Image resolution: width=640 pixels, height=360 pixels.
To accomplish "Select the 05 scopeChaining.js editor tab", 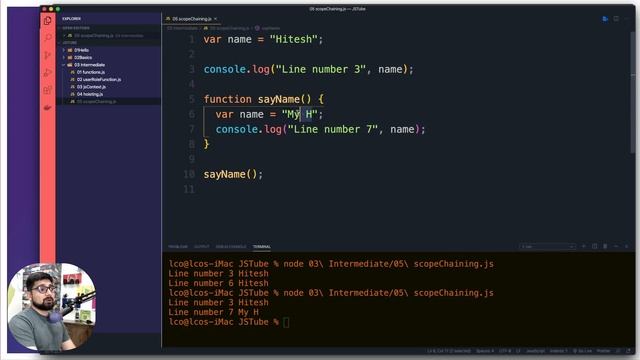I will (x=191, y=19).
